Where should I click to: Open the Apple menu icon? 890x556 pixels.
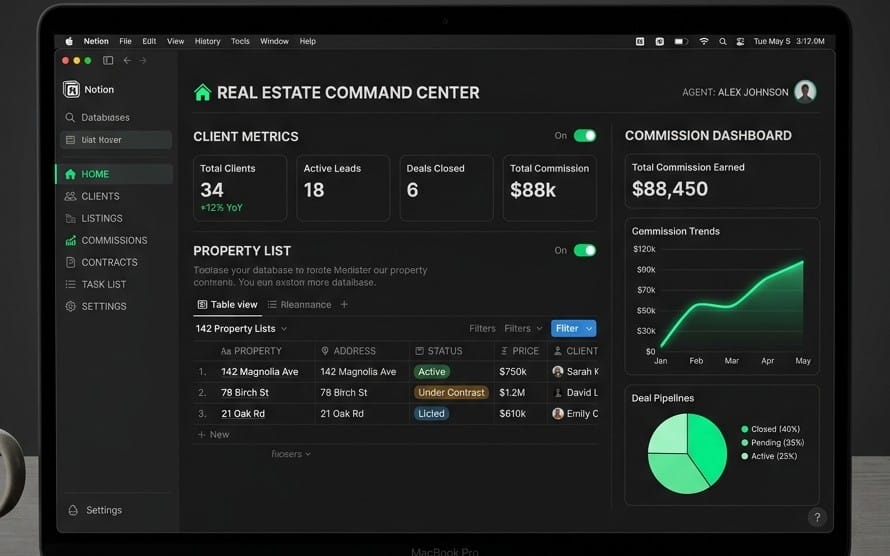pos(69,41)
